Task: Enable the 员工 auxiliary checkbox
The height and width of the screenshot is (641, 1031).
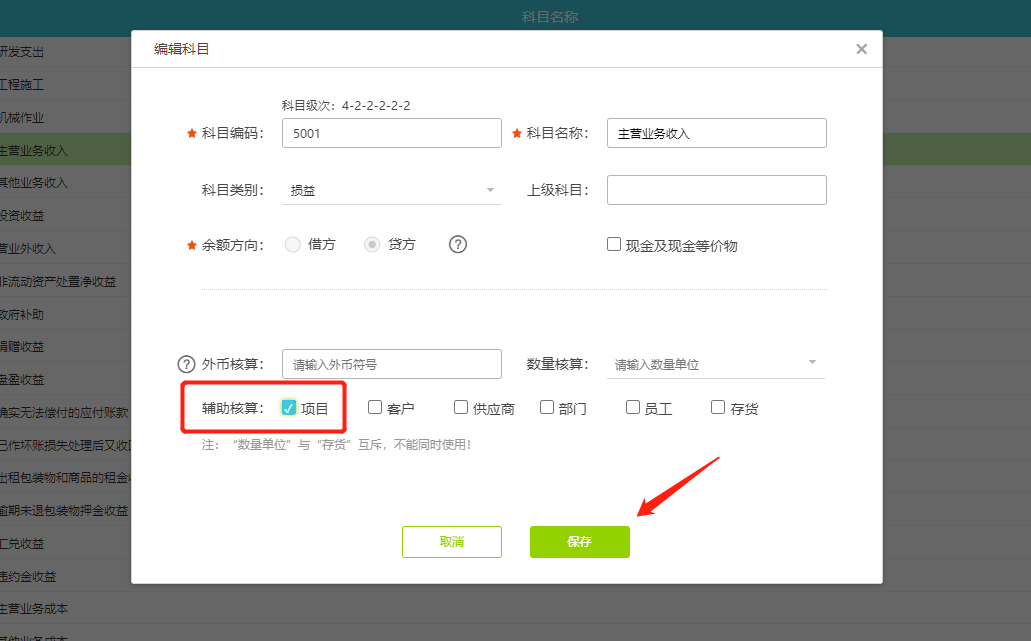Action: [633, 407]
